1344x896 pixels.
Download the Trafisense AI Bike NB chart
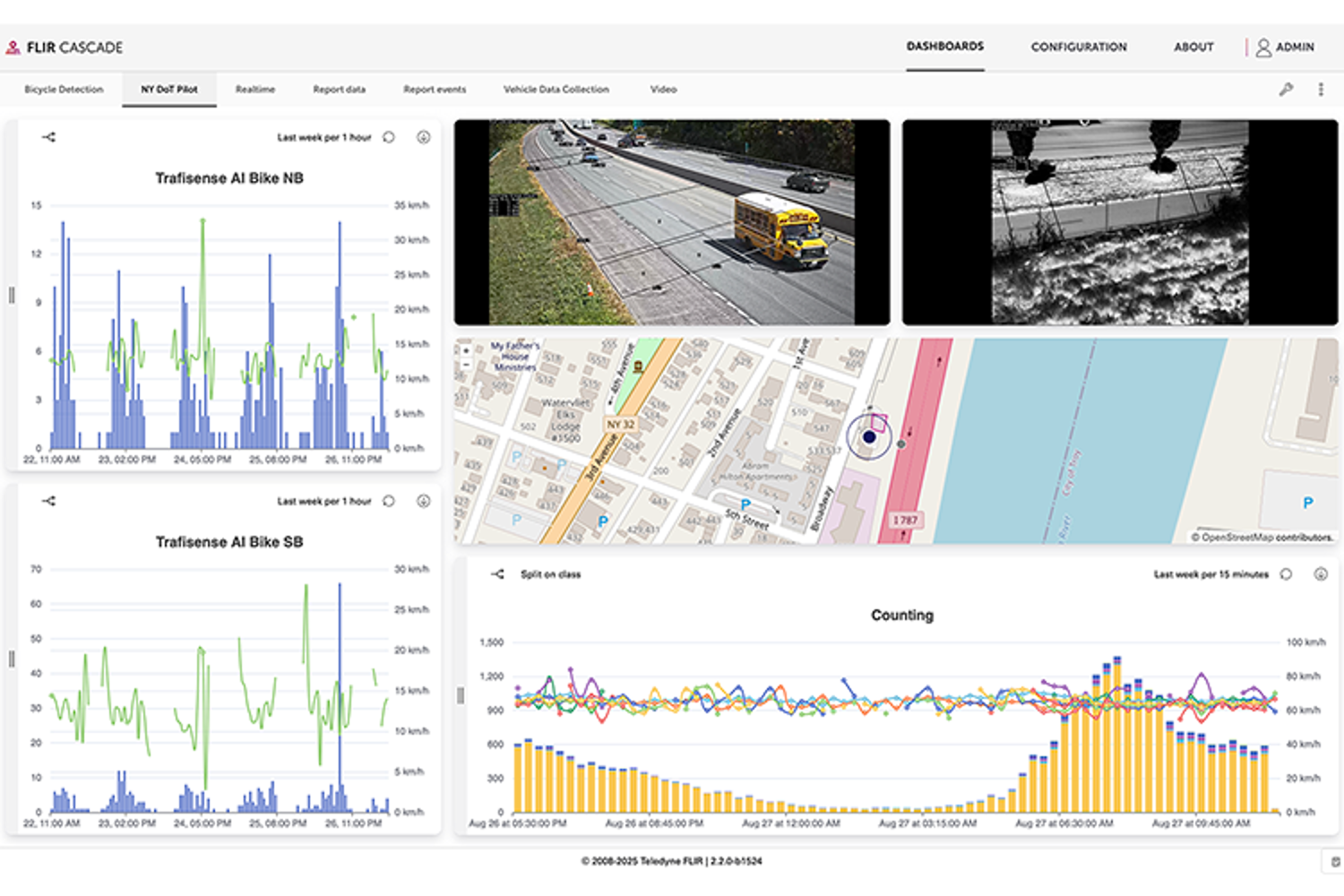pos(424,137)
